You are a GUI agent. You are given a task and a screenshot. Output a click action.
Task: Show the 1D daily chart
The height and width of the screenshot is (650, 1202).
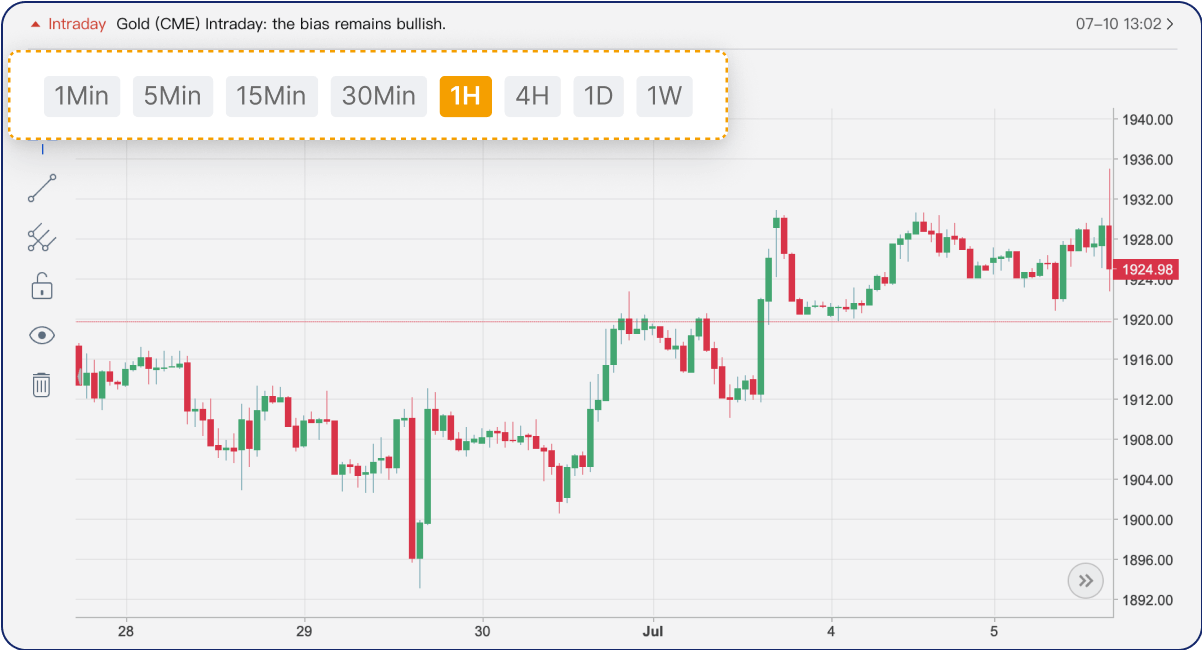click(598, 96)
